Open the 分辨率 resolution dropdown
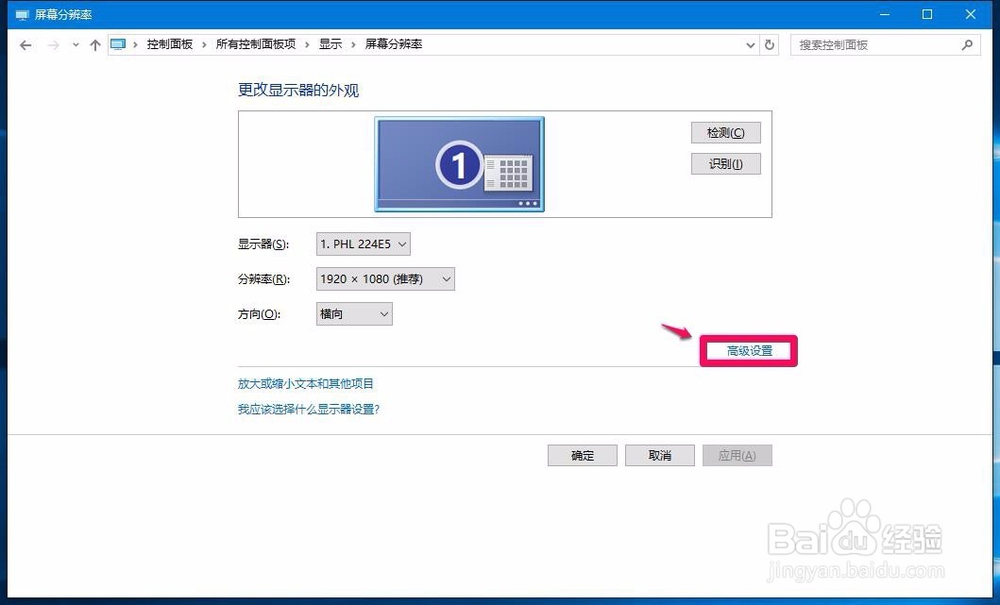Screen dimensions: 1000x605 pyautogui.click(x=383, y=279)
